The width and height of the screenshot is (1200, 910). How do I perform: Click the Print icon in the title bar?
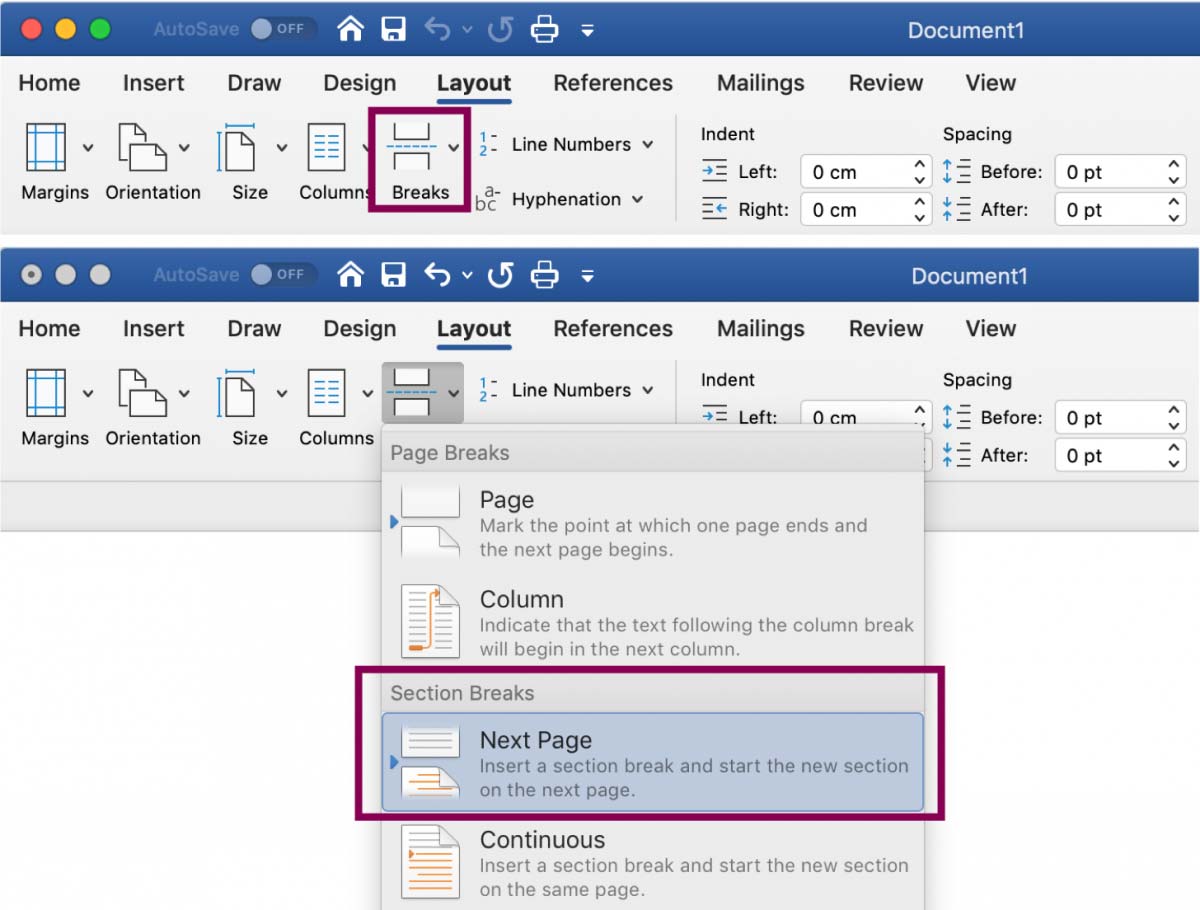pyautogui.click(x=546, y=30)
